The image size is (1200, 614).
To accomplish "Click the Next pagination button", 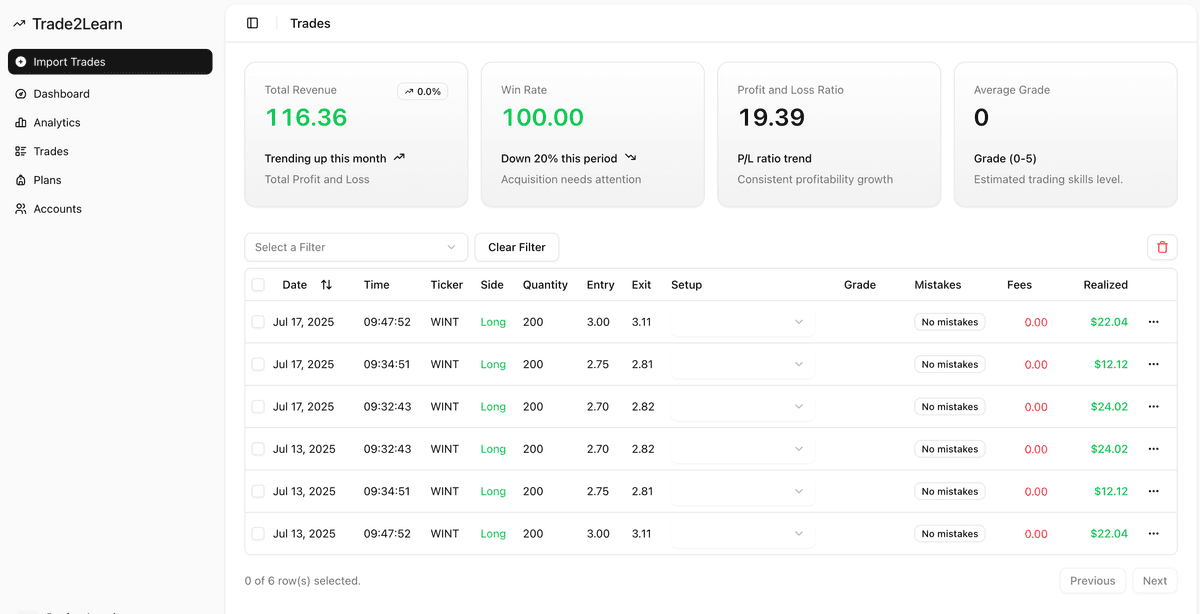I will tap(1154, 581).
